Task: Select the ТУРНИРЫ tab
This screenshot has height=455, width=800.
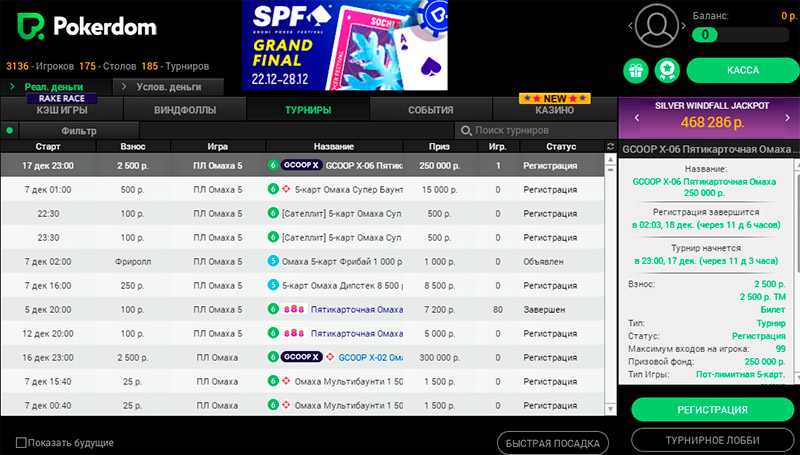Action: tap(308, 110)
